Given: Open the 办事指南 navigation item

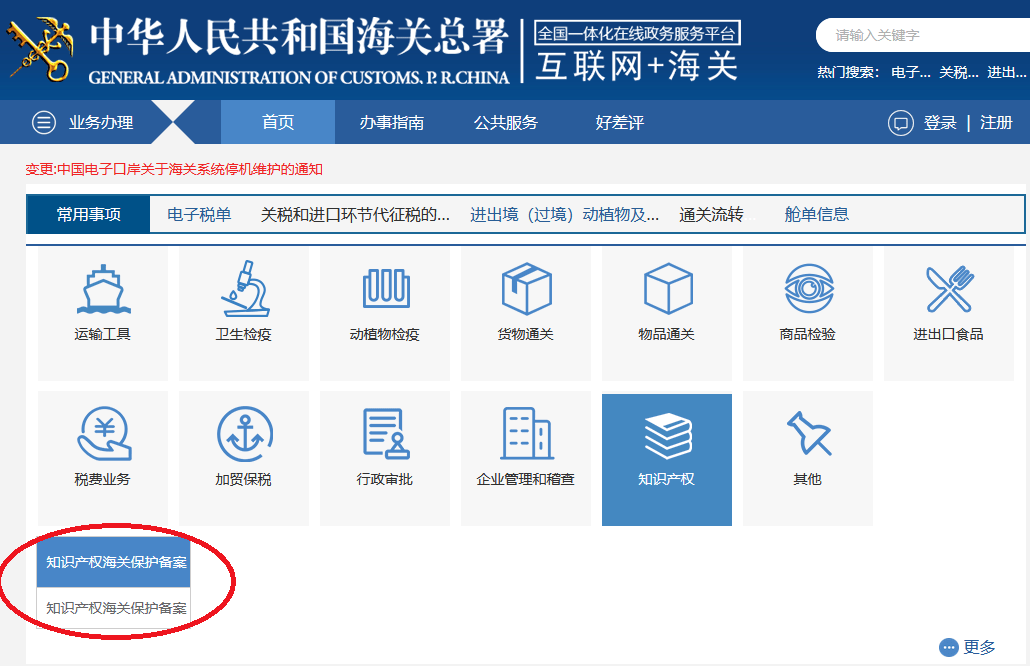Looking at the screenshot, I should [392, 122].
